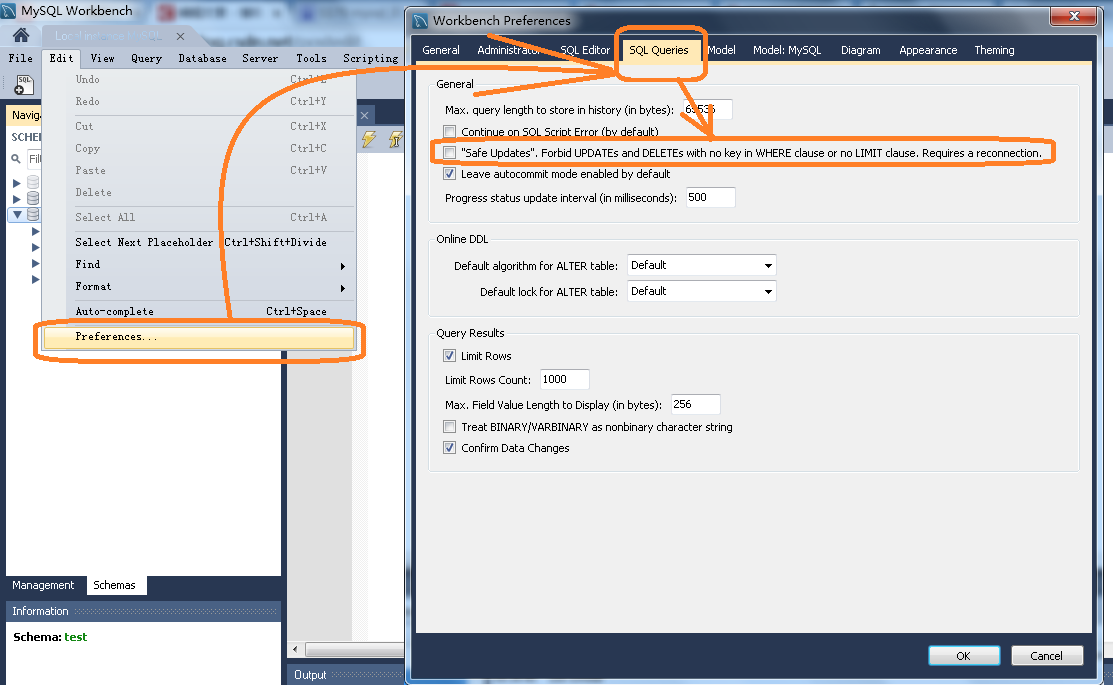Close the query editor tab
The height and width of the screenshot is (685, 1113).
point(365,115)
